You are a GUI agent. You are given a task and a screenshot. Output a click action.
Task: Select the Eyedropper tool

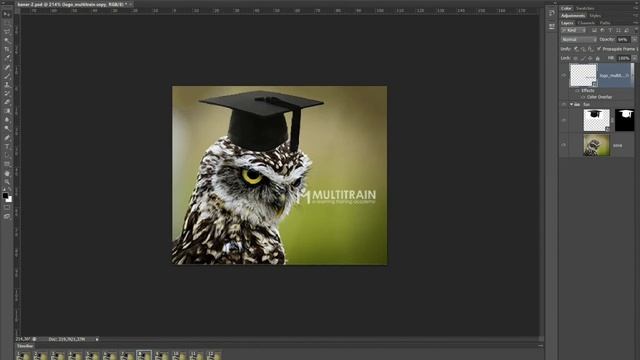click(7, 58)
